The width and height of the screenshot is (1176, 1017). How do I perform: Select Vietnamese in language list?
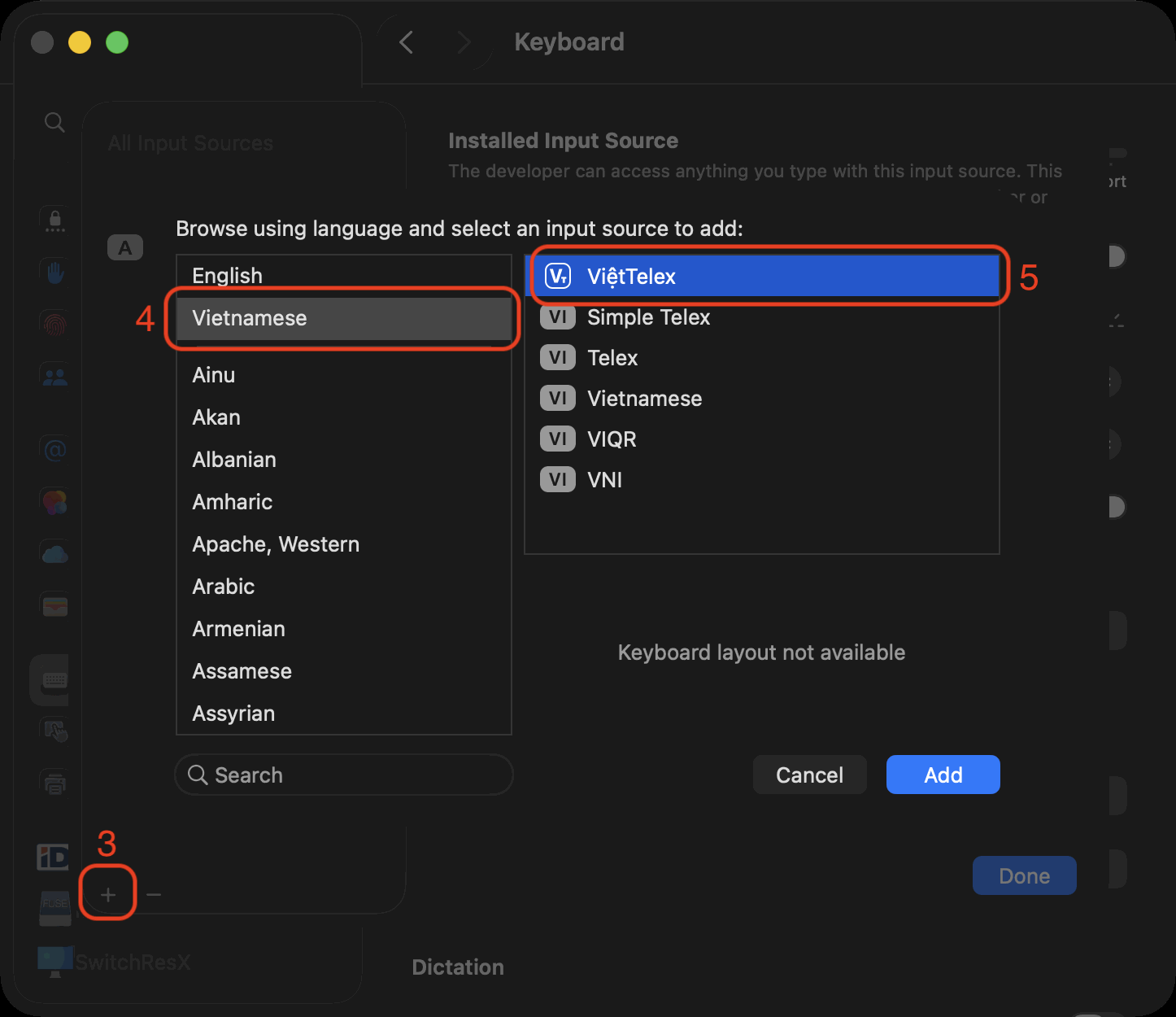344,318
